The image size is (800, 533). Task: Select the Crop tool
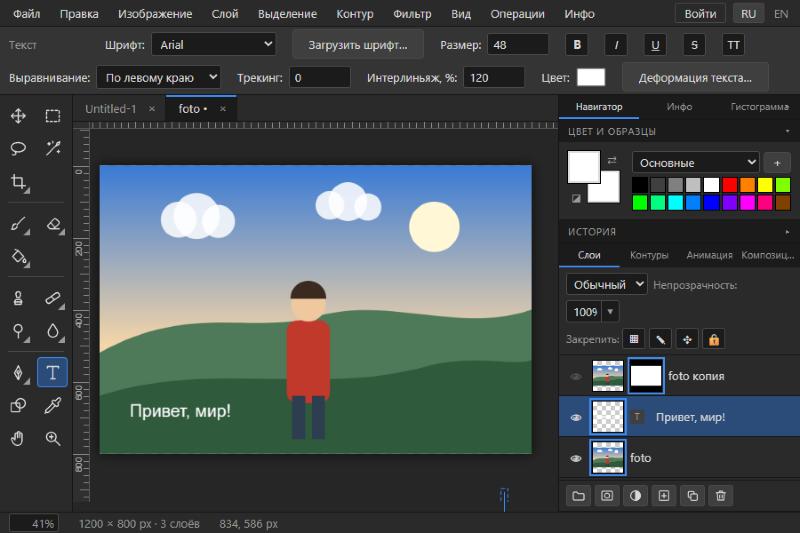pyautogui.click(x=18, y=182)
